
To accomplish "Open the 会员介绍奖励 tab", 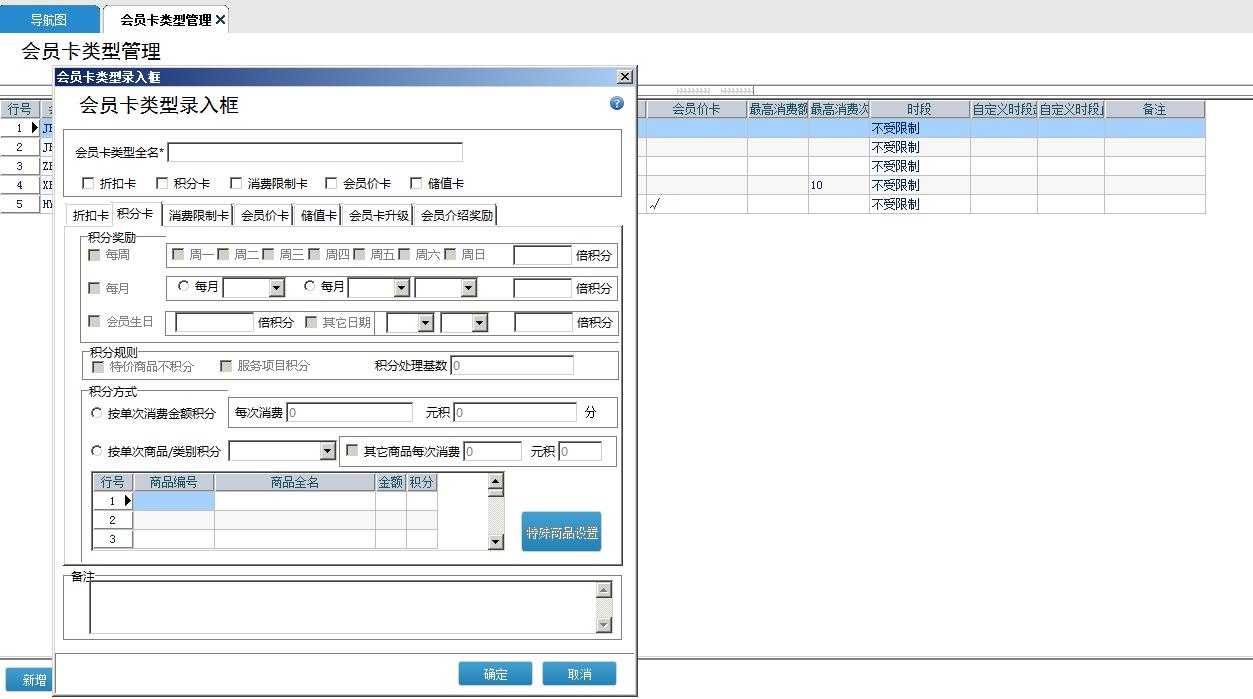I will [x=456, y=215].
